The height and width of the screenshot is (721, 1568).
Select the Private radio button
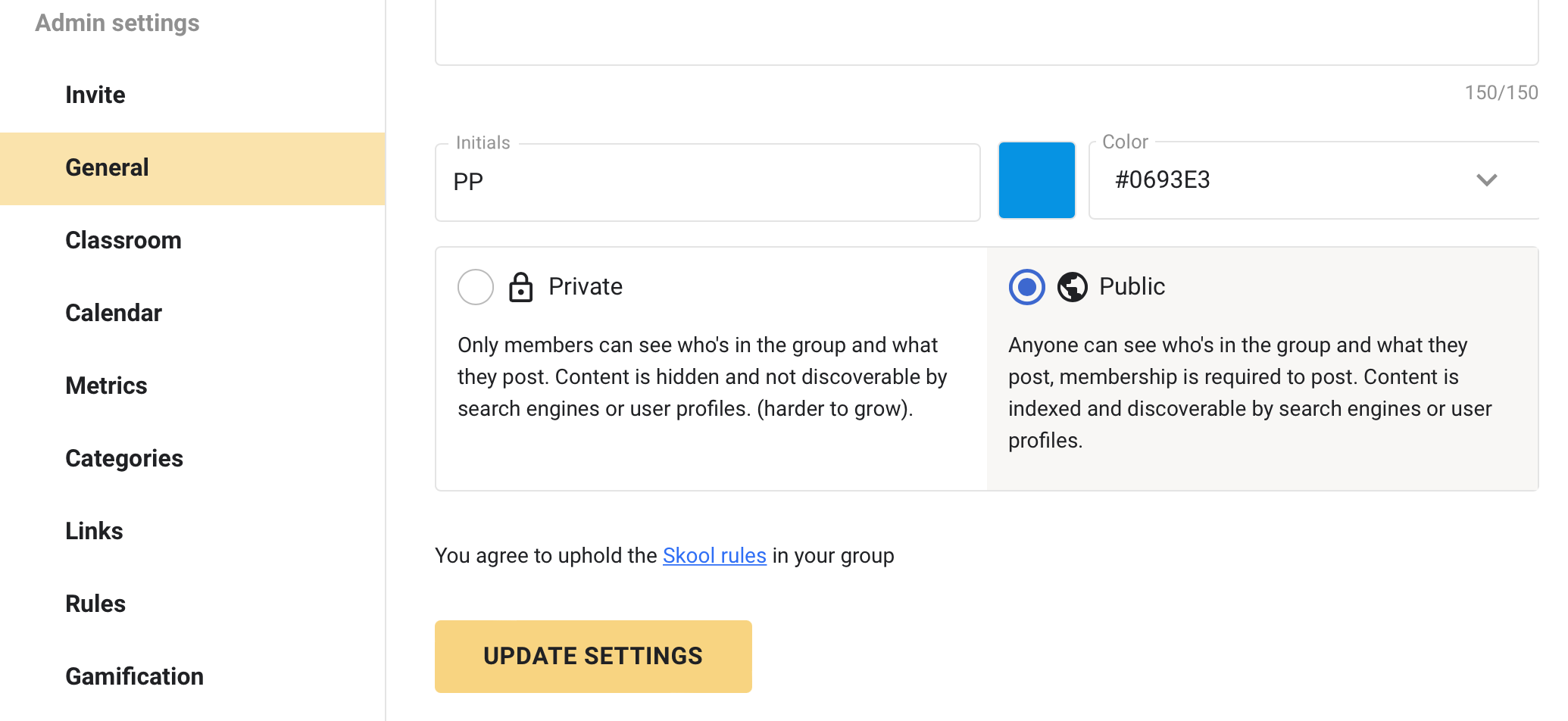click(476, 287)
